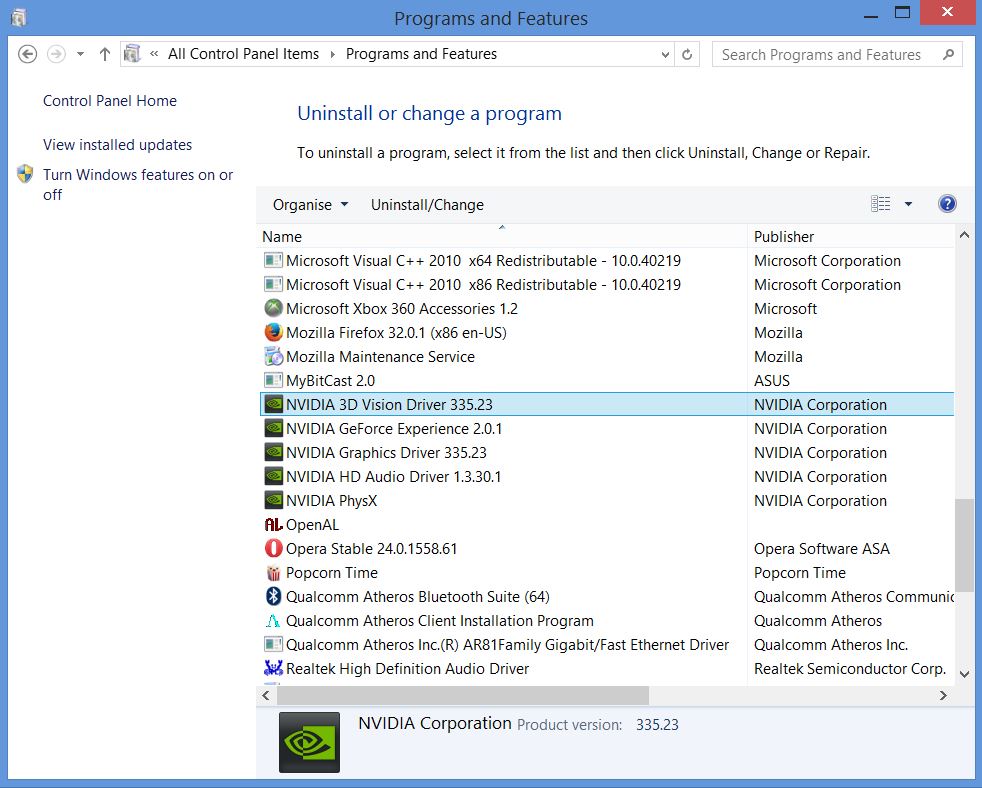Click the ASUS publisher cell

772,380
